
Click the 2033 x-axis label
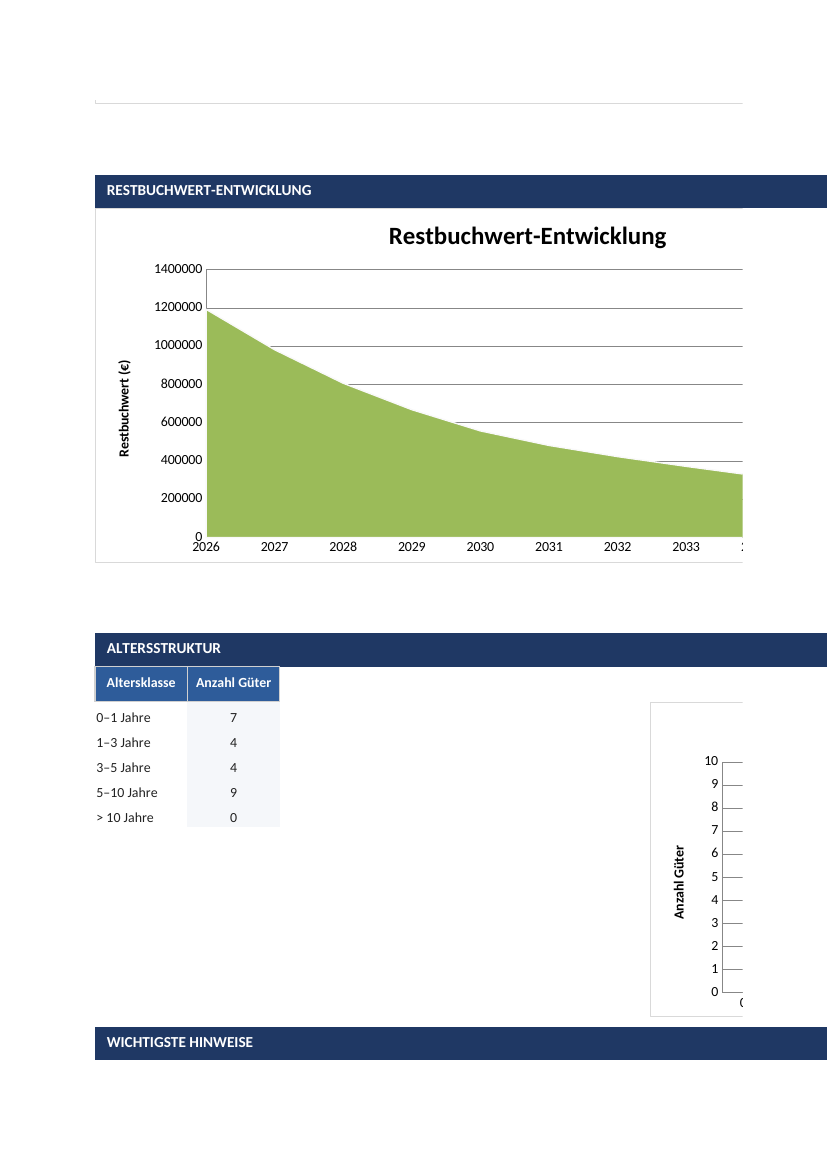tap(686, 547)
